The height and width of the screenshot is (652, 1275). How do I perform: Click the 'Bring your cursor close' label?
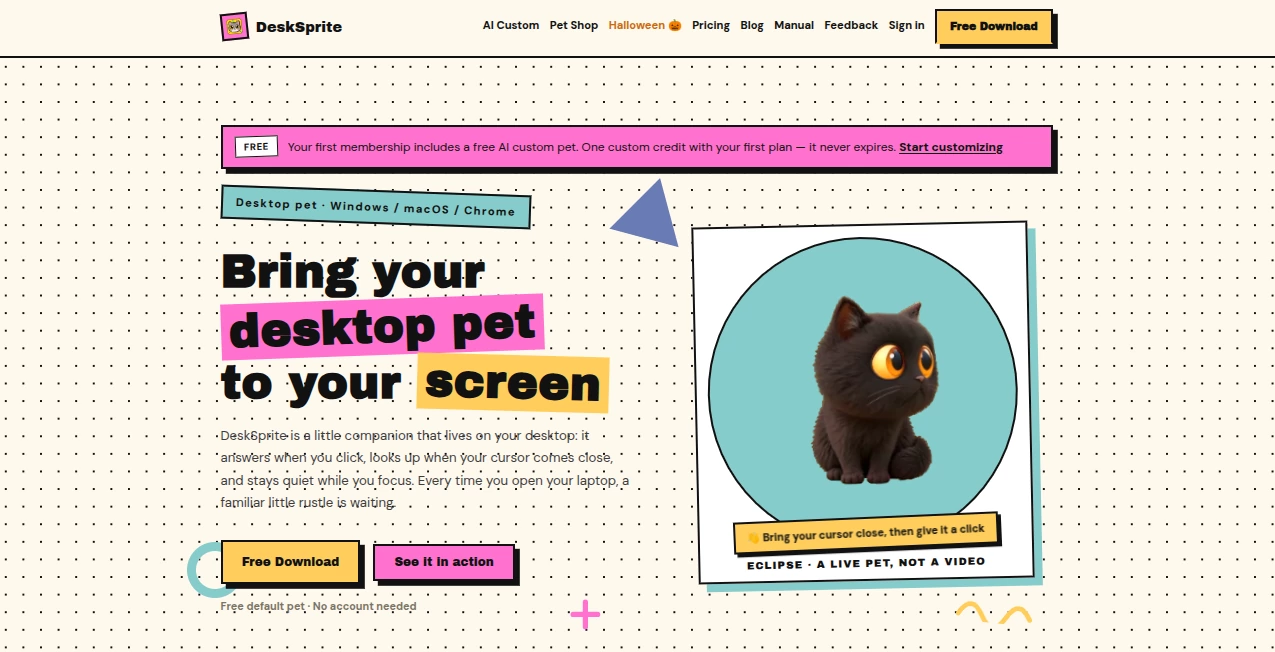pyautogui.click(x=867, y=533)
